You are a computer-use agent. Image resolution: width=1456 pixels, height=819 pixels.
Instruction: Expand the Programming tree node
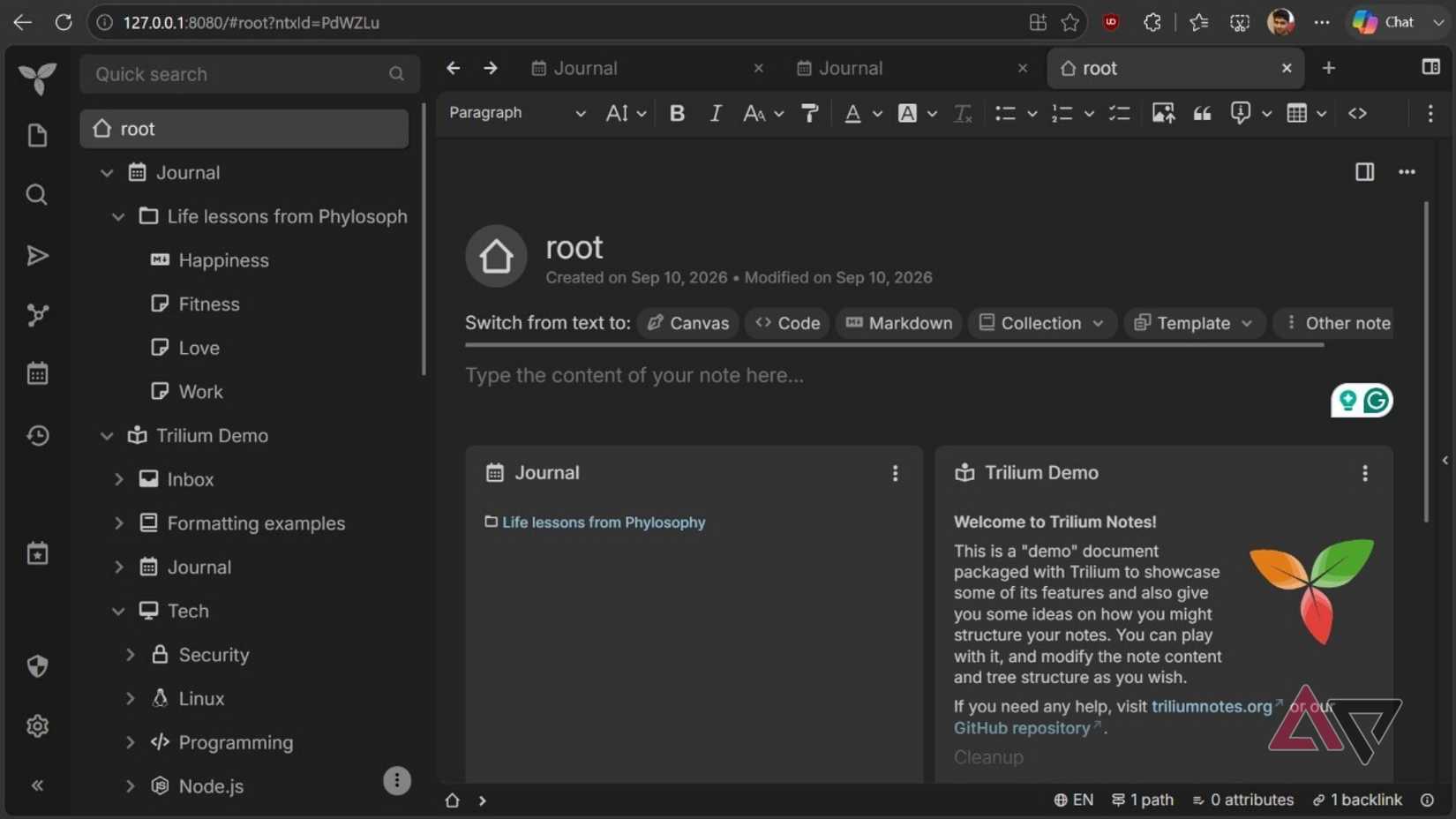[x=130, y=742]
